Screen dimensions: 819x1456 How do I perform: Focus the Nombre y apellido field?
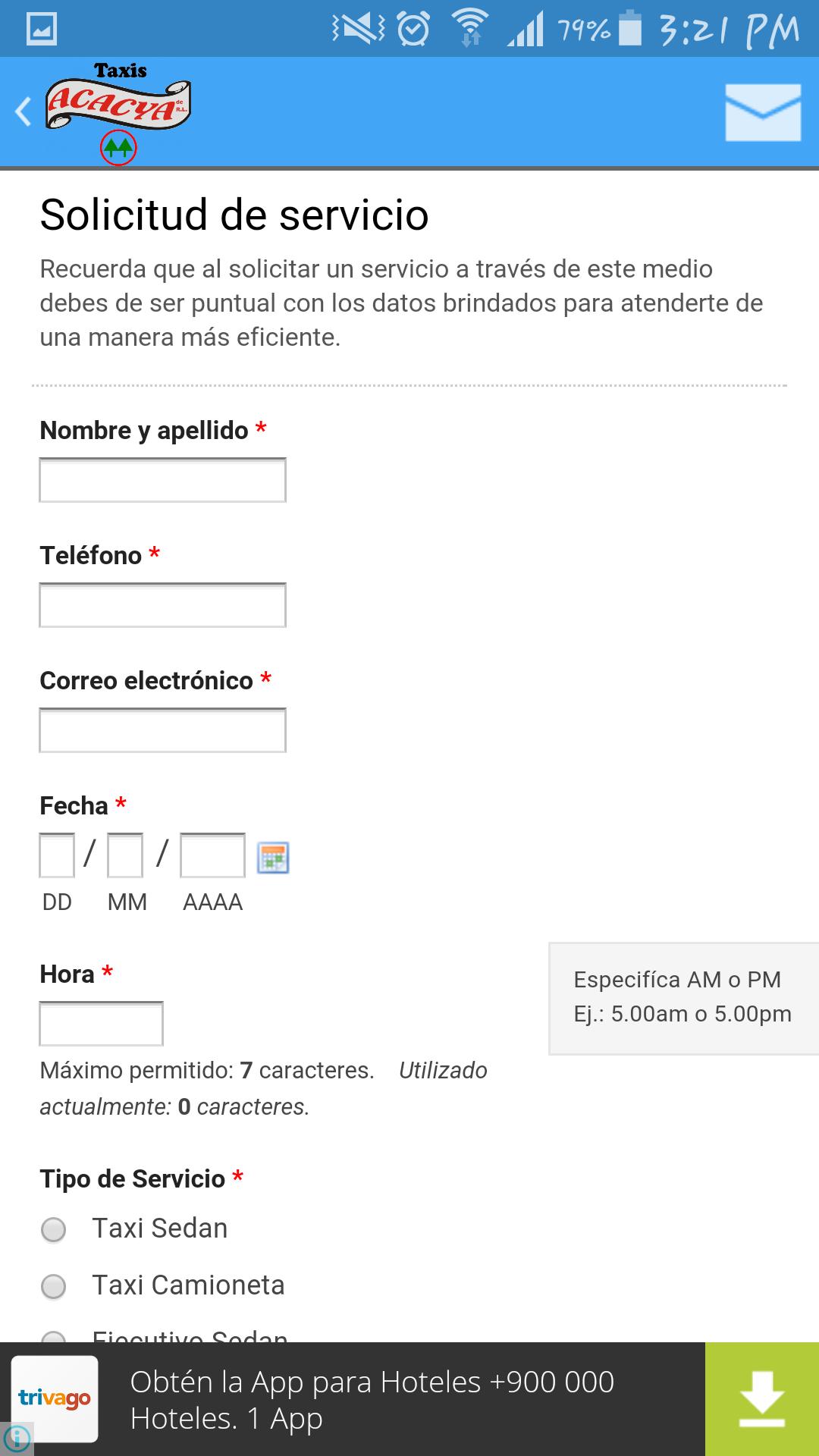pos(162,480)
